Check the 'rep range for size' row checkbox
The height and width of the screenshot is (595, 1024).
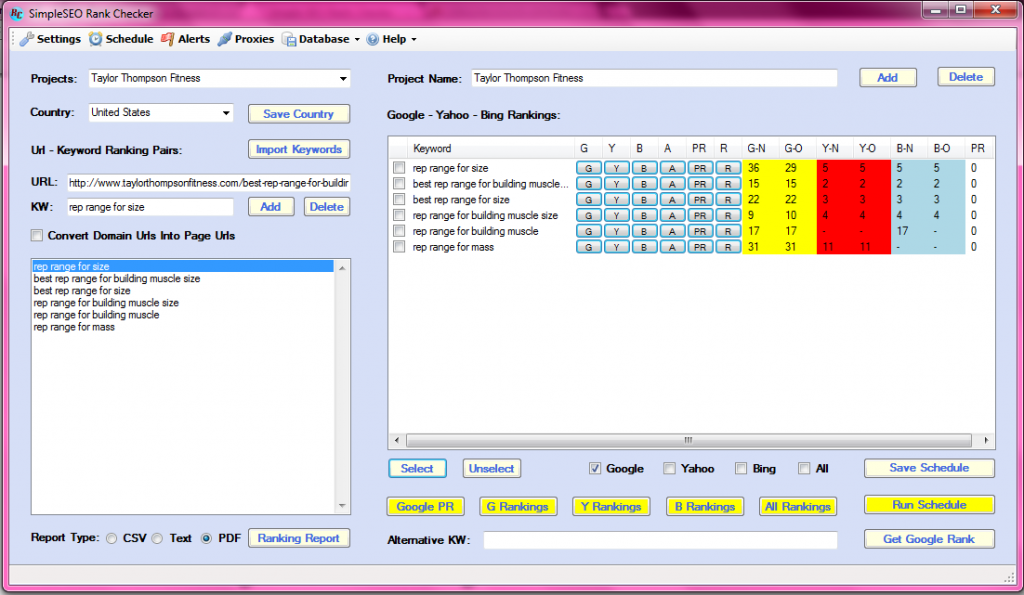[x=399, y=168]
